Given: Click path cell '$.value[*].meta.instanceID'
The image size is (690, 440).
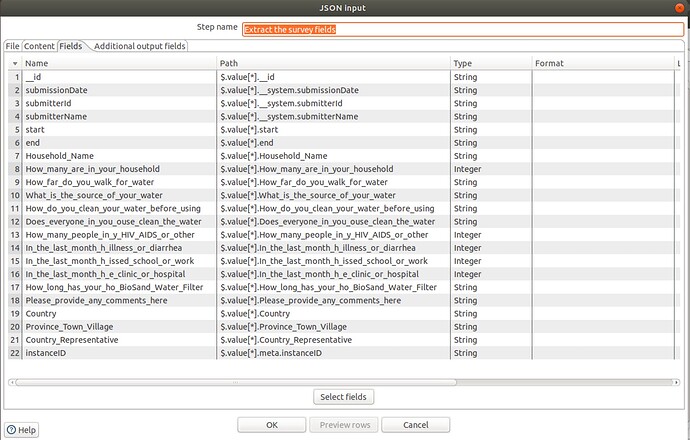Looking at the screenshot, I should click(x=334, y=353).
